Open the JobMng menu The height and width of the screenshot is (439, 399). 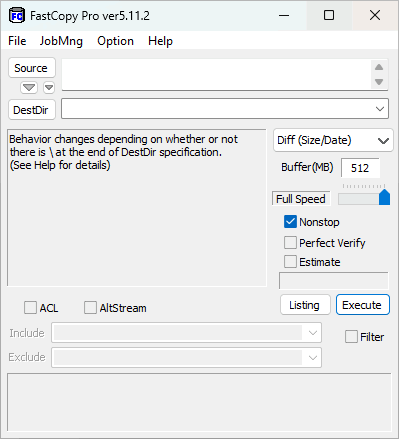[x=61, y=41]
